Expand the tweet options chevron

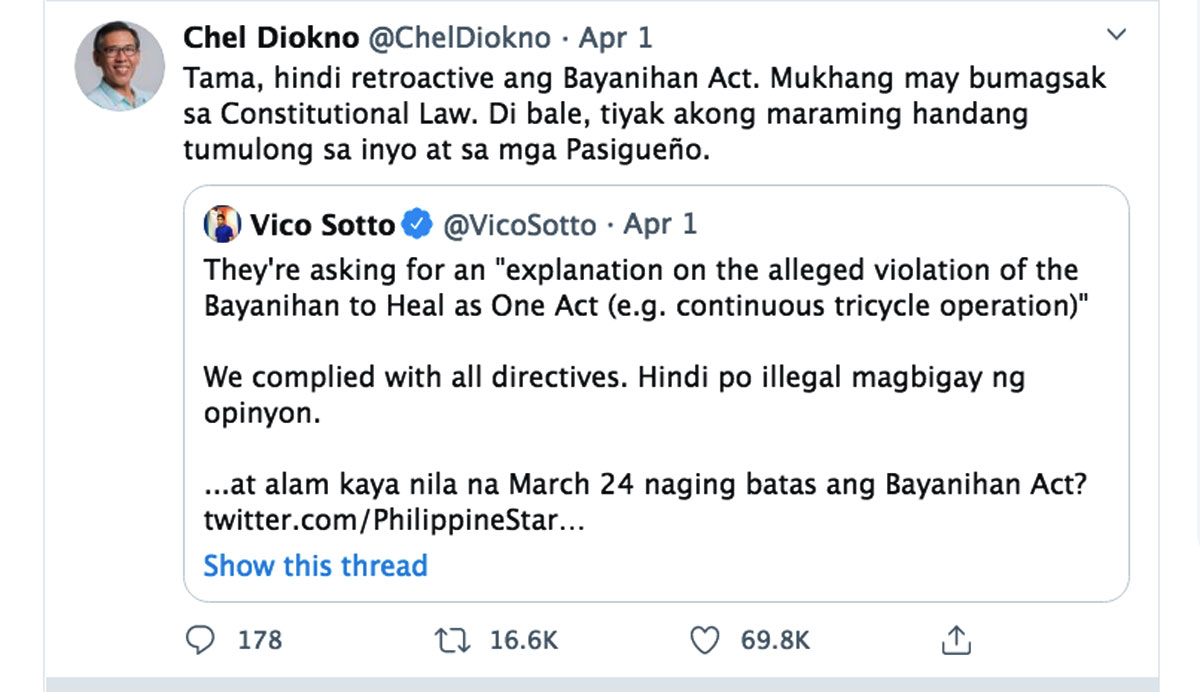tap(1117, 36)
